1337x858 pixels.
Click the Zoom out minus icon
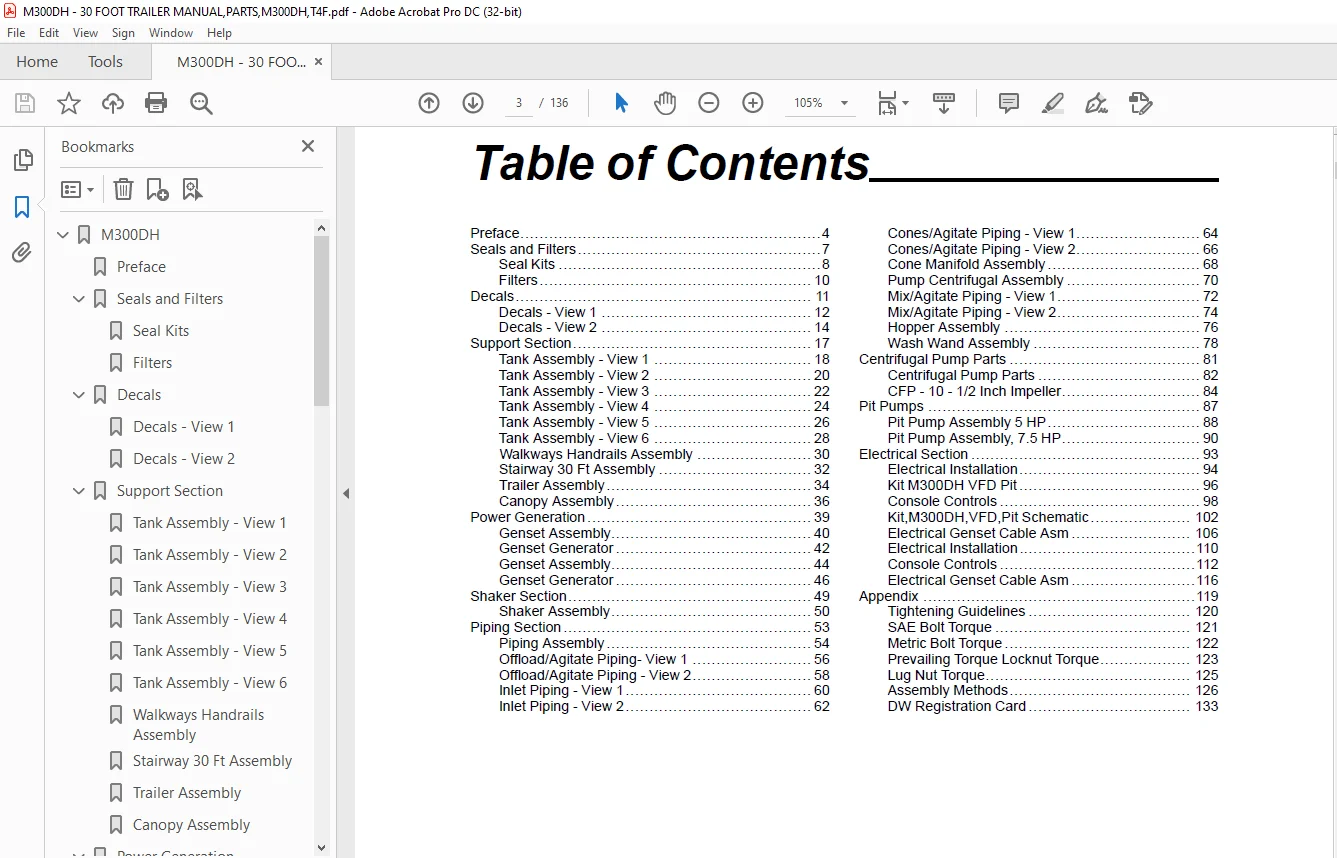[709, 103]
